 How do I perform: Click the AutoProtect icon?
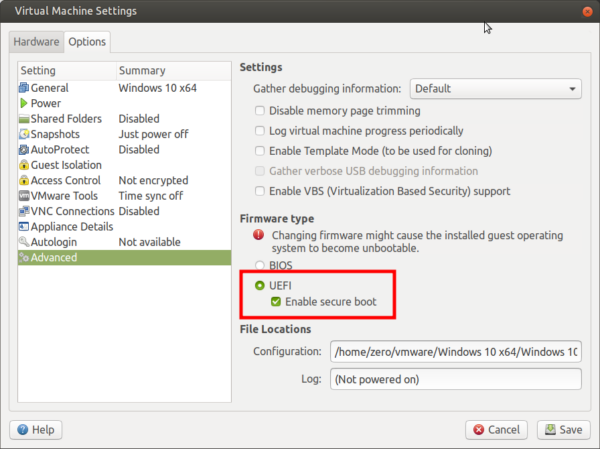(24, 149)
